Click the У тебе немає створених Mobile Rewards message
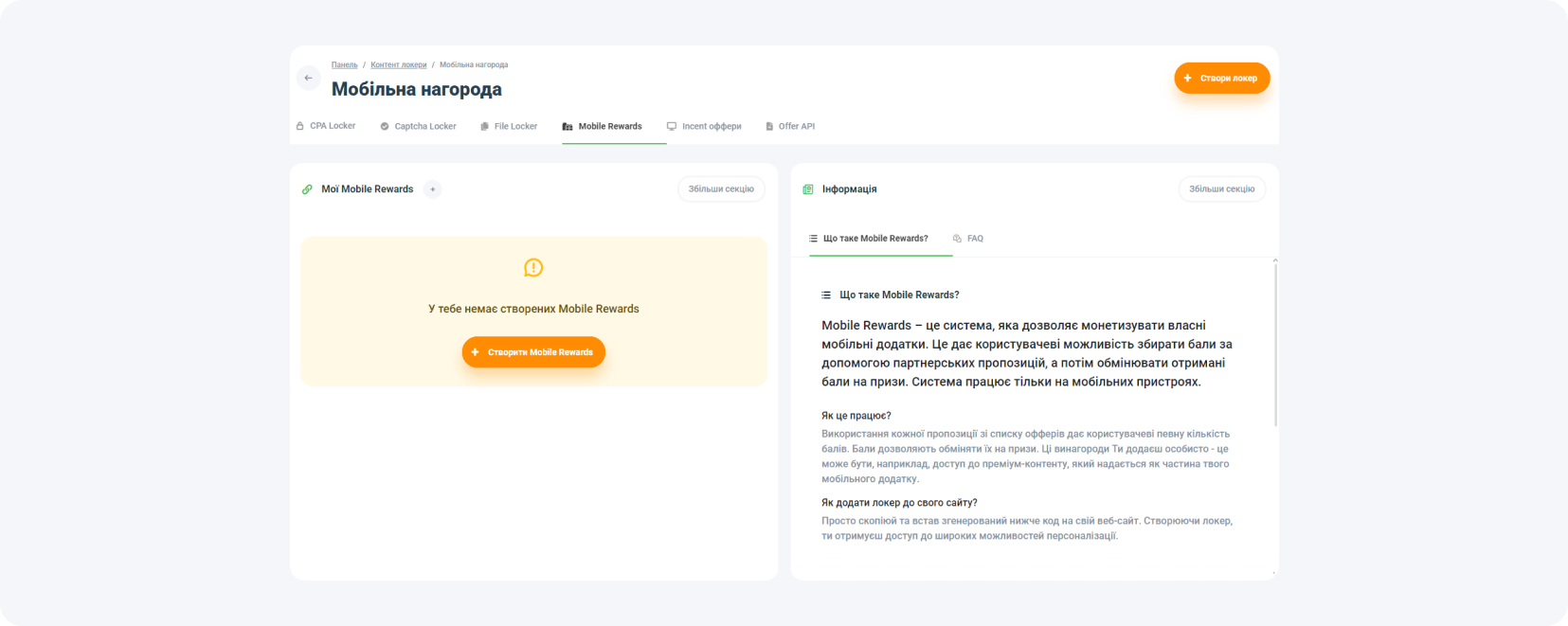1568x626 pixels. click(533, 309)
